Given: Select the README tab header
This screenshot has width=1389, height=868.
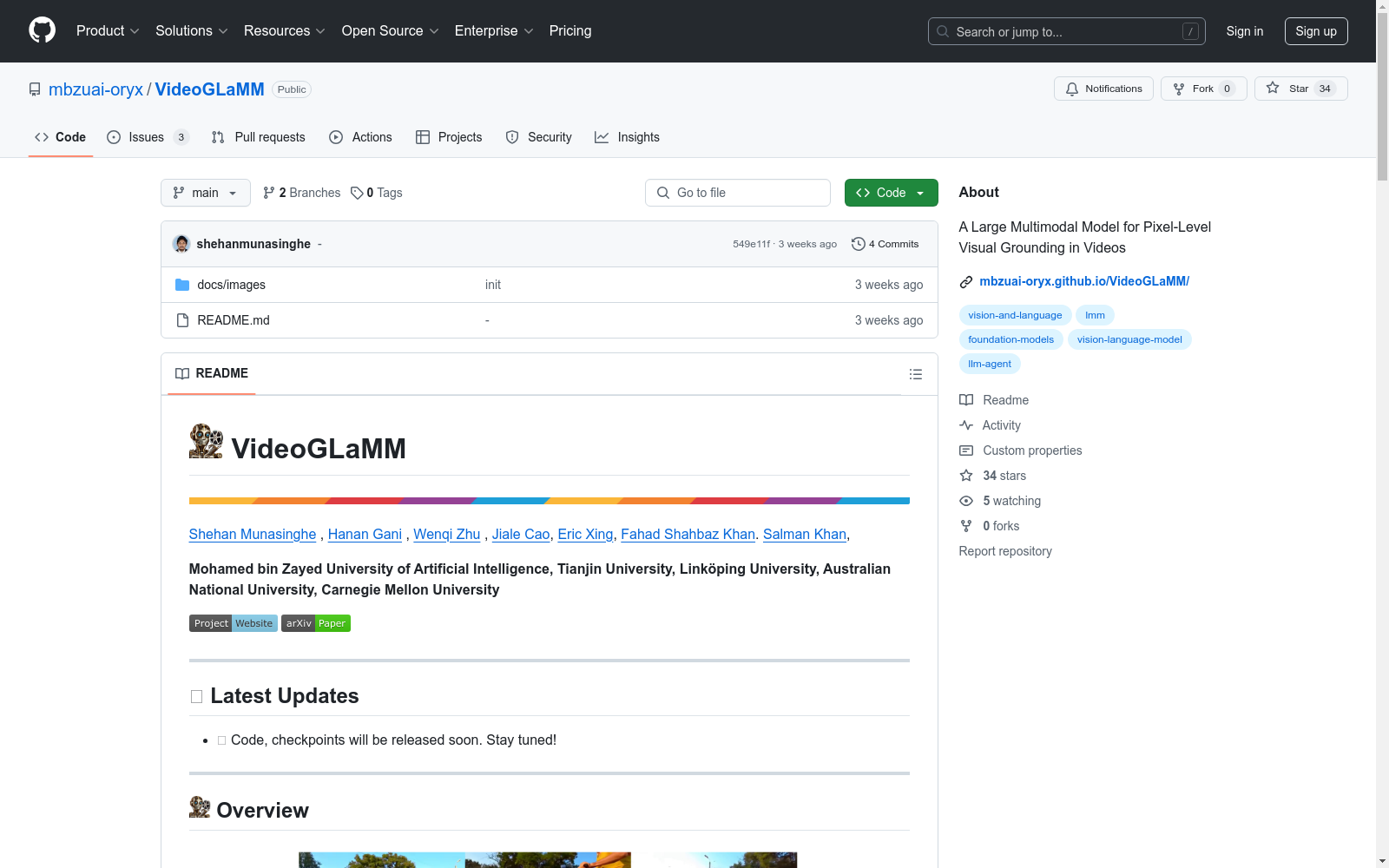Looking at the screenshot, I should point(212,373).
